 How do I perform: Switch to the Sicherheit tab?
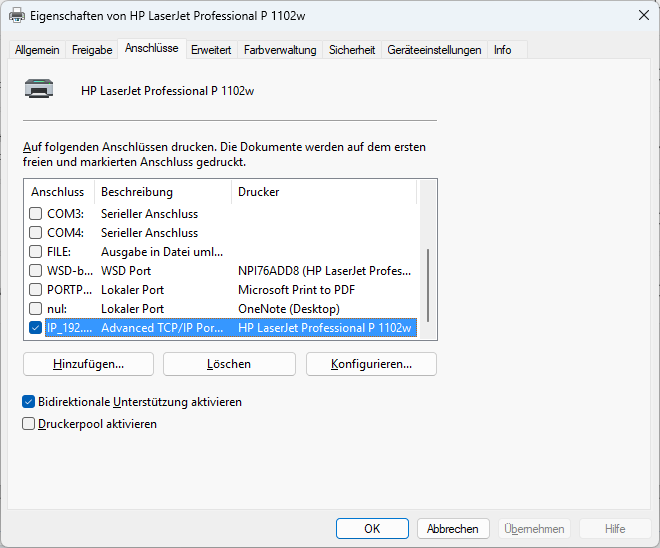point(352,50)
